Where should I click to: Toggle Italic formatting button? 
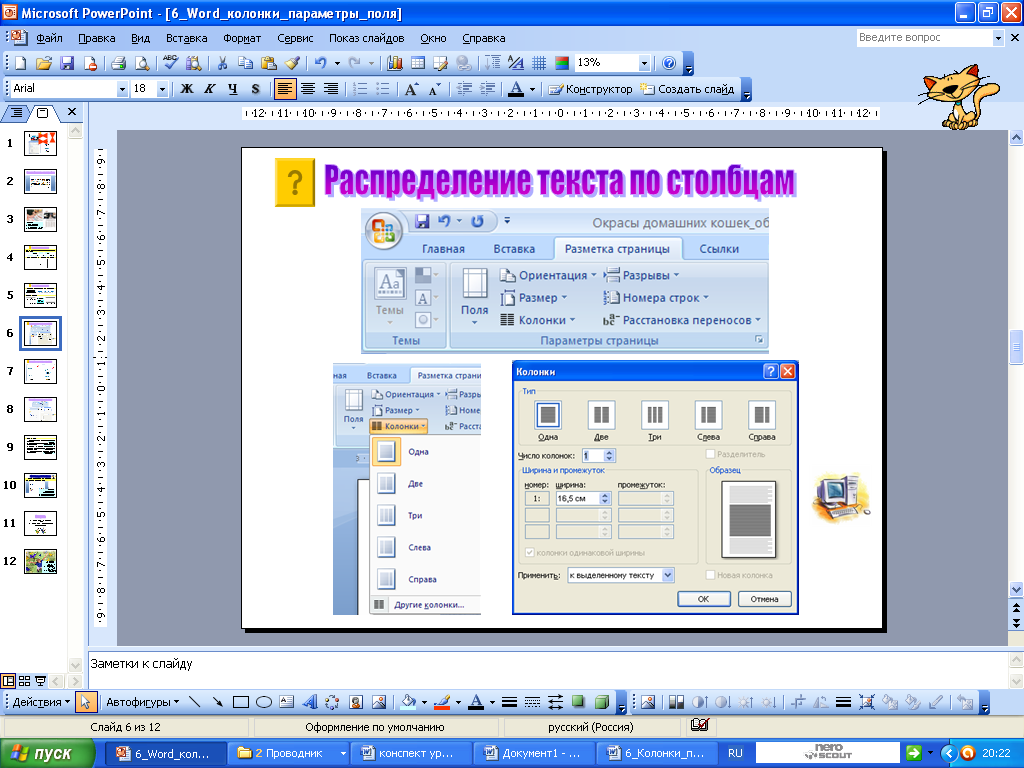point(210,89)
